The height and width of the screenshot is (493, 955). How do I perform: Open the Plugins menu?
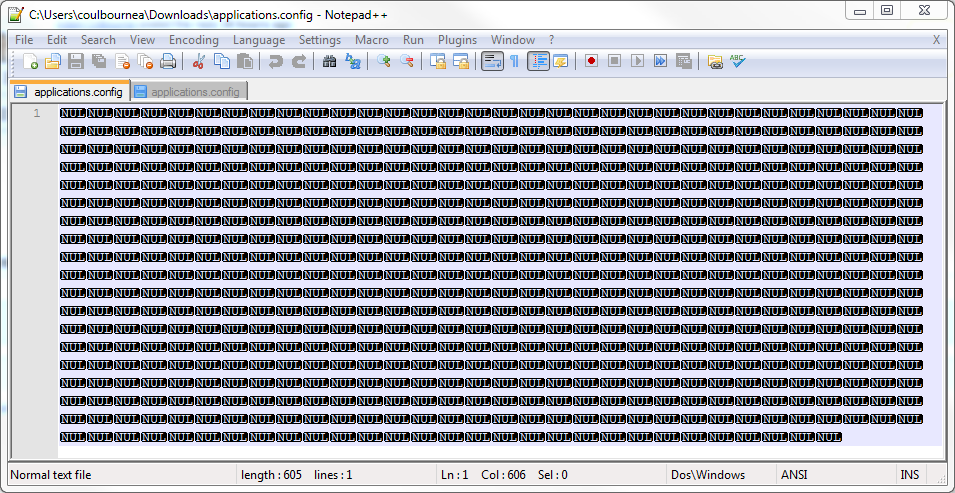pos(457,40)
